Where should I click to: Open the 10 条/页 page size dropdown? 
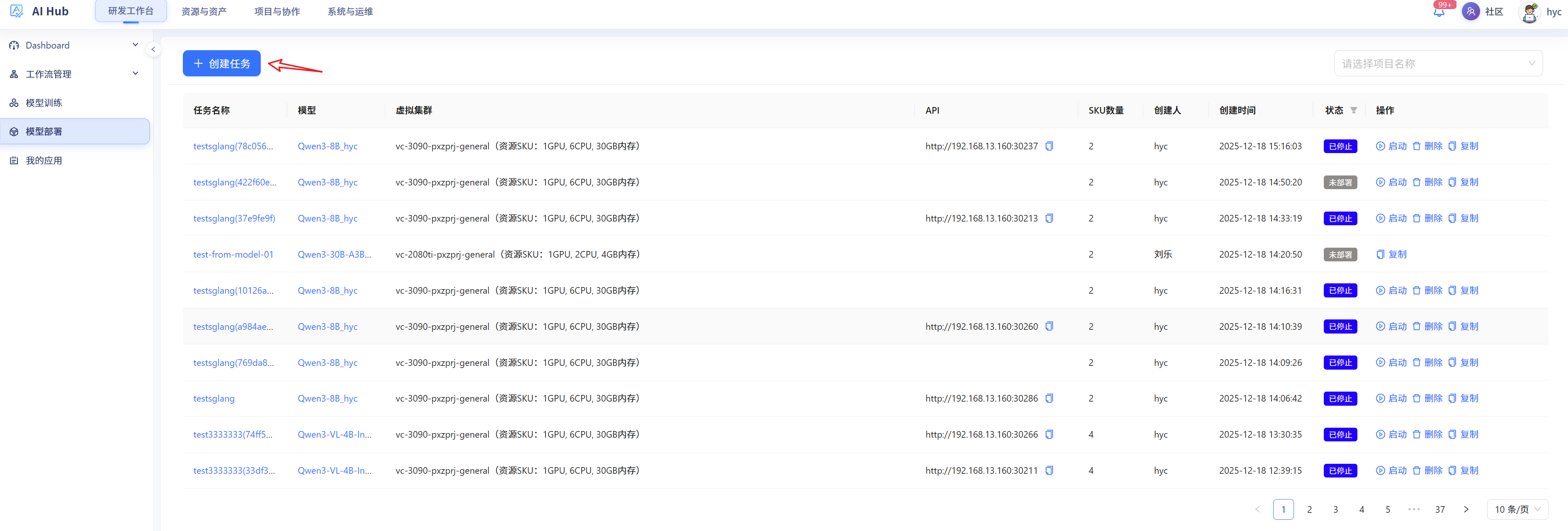point(1517,509)
